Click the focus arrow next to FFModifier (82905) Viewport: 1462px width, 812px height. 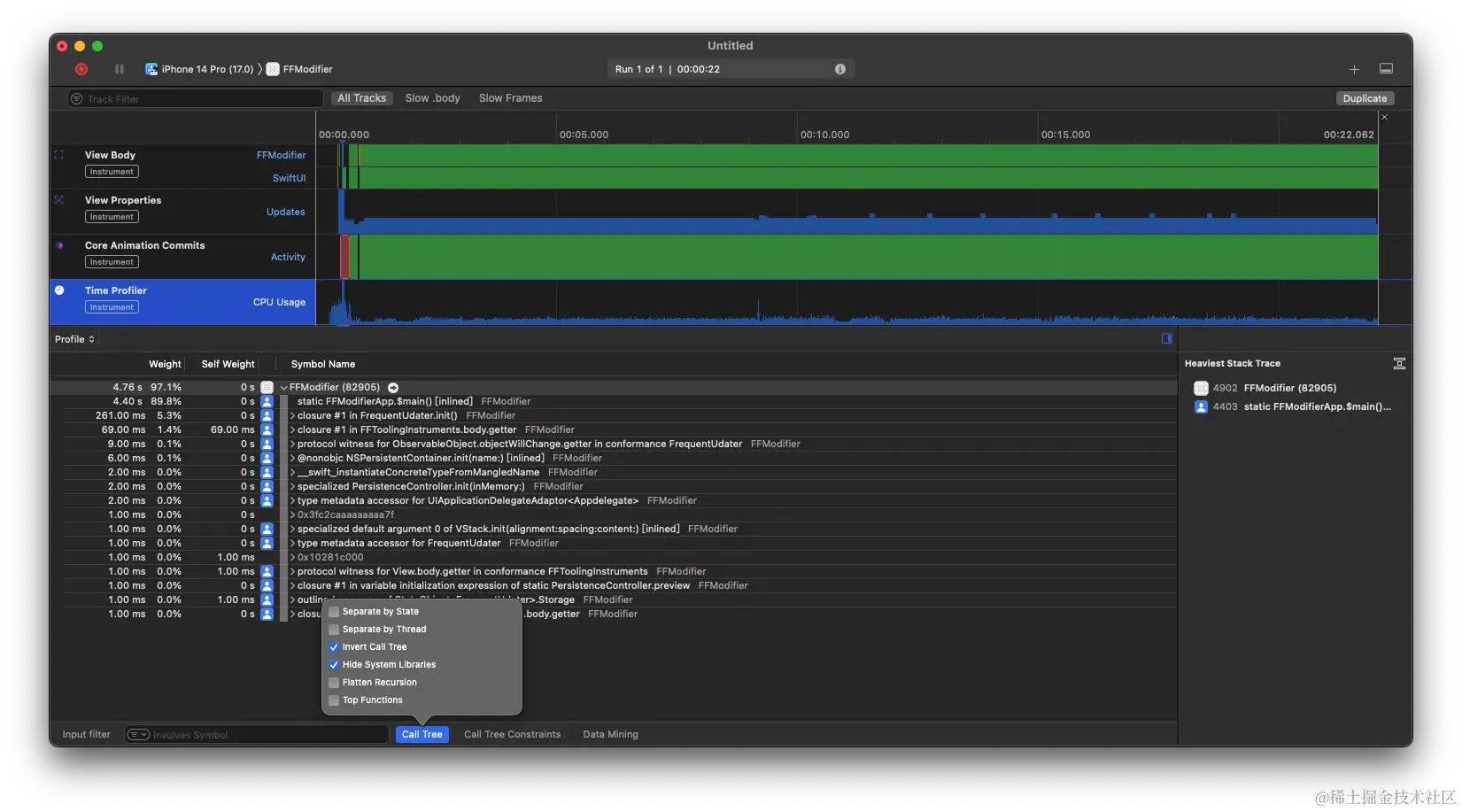pyautogui.click(x=393, y=388)
